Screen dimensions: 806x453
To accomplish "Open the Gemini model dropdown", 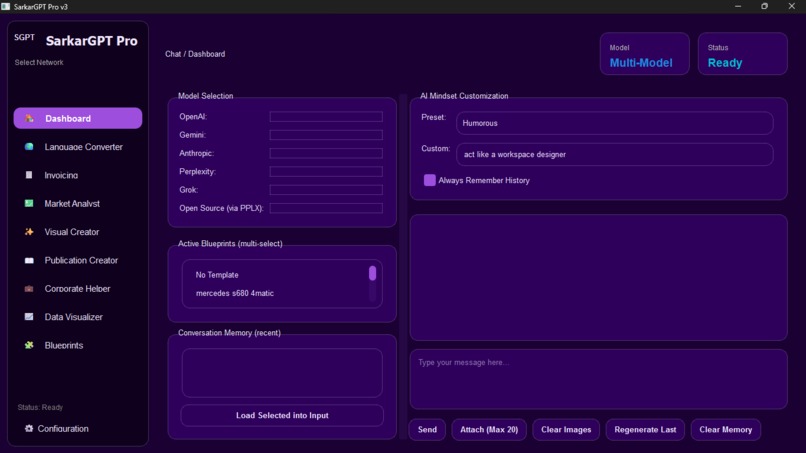I will 326,135.
